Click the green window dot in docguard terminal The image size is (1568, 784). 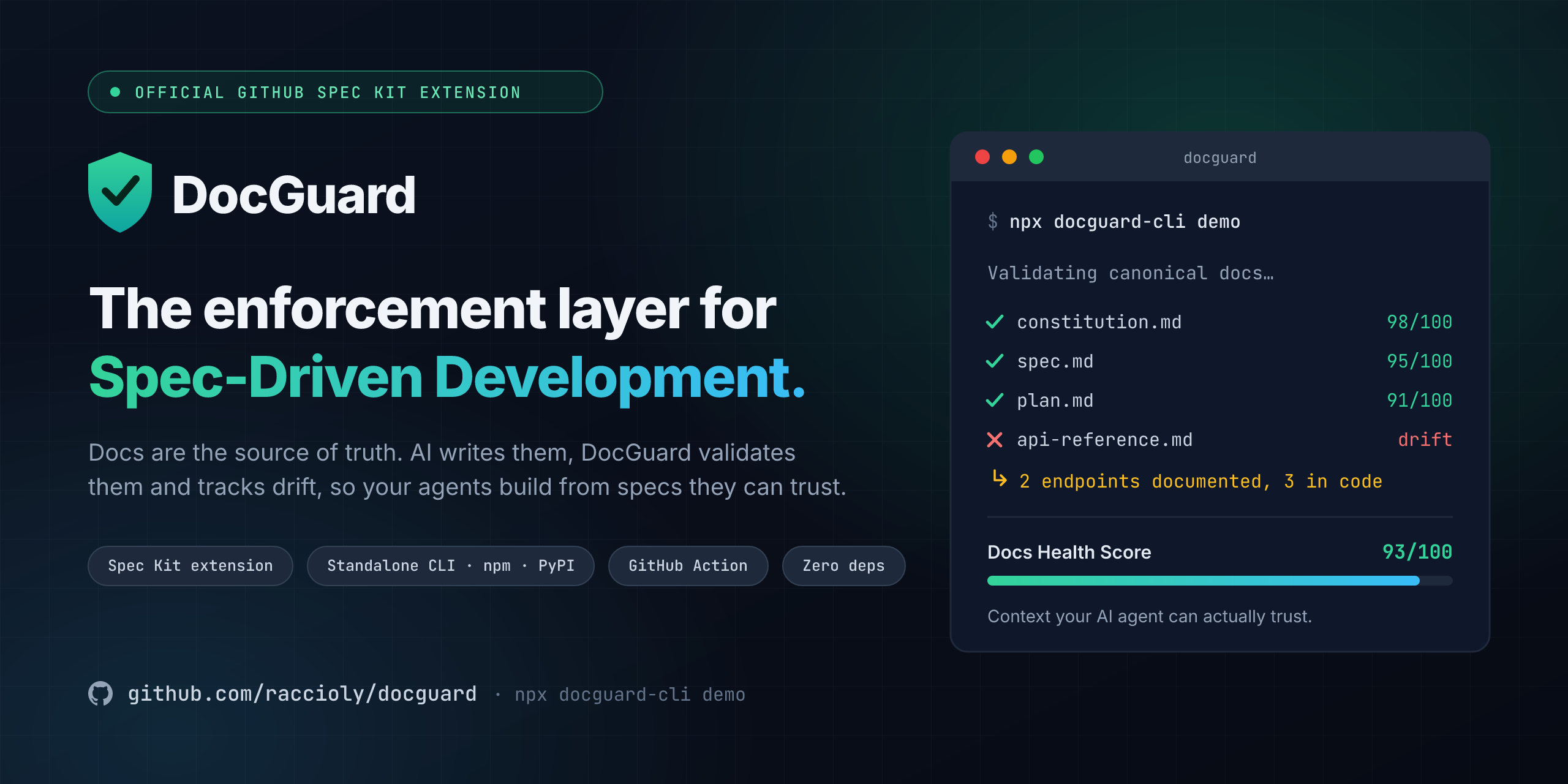pos(1036,157)
